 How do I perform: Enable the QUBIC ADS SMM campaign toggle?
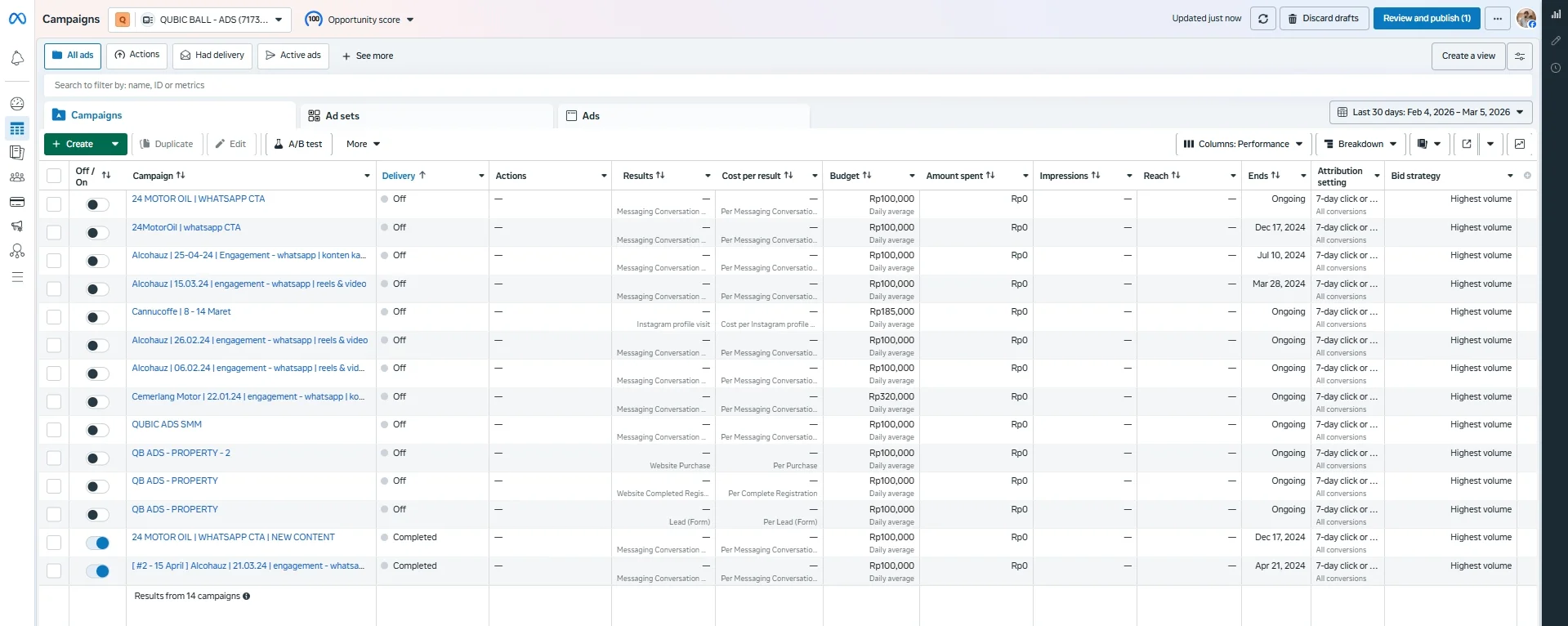click(x=97, y=430)
